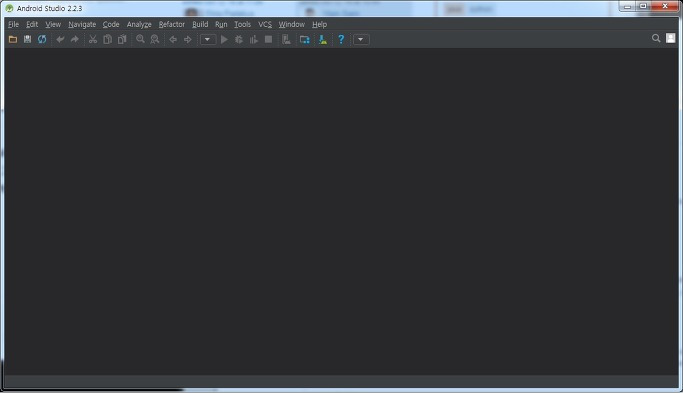The height and width of the screenshot is (393, 683).
Task: Open the Code menu
Action: (x=111, y=24)
